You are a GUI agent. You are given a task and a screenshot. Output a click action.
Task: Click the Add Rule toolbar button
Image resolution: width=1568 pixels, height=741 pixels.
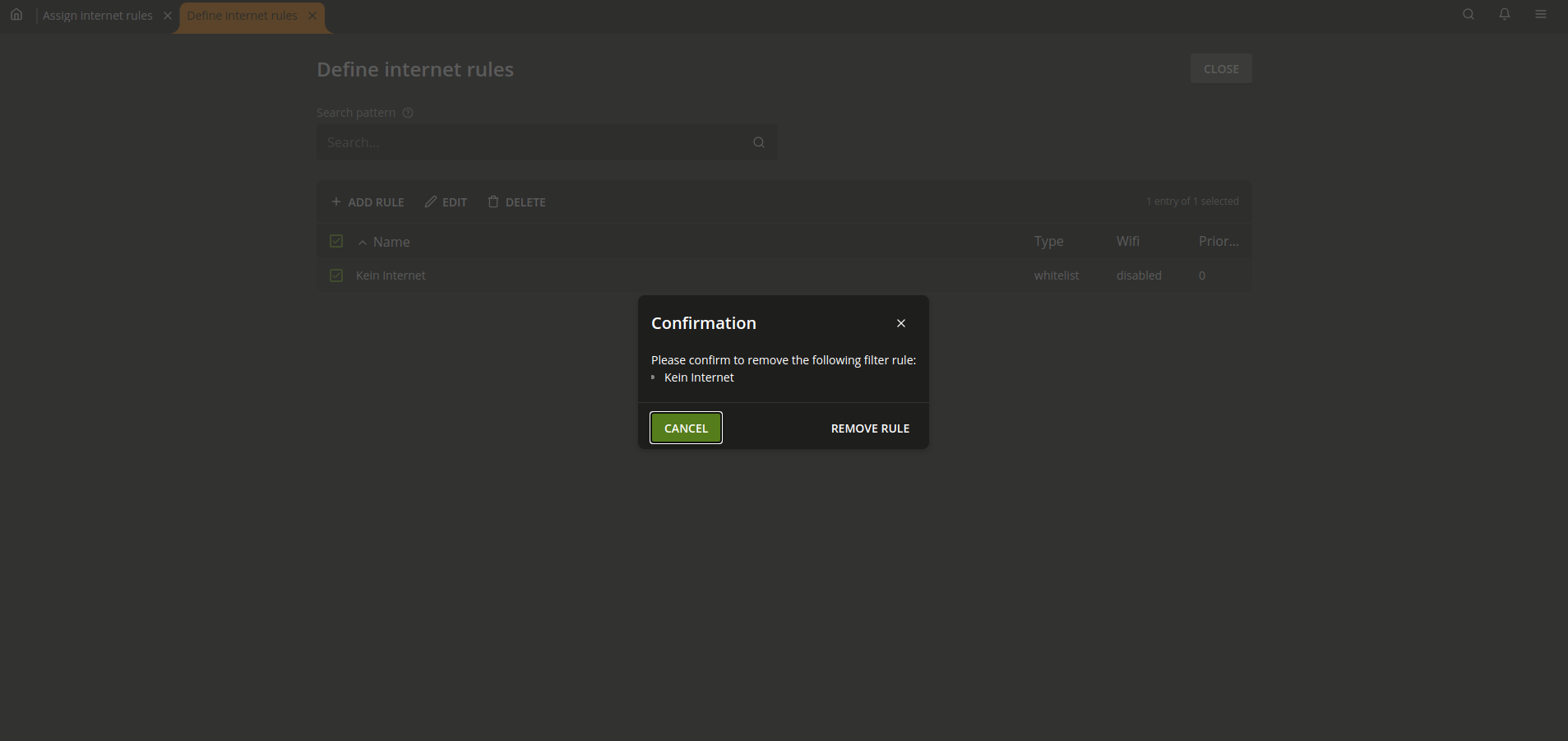click(x=368, y=202)
